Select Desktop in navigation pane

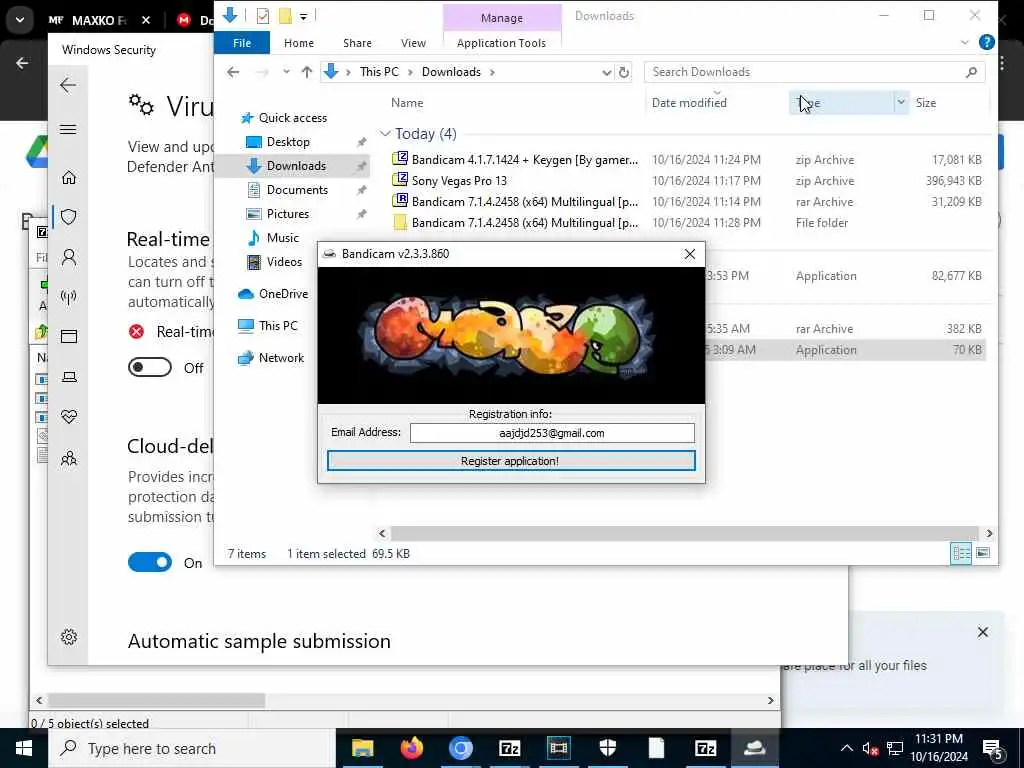(x=288, y=142)
